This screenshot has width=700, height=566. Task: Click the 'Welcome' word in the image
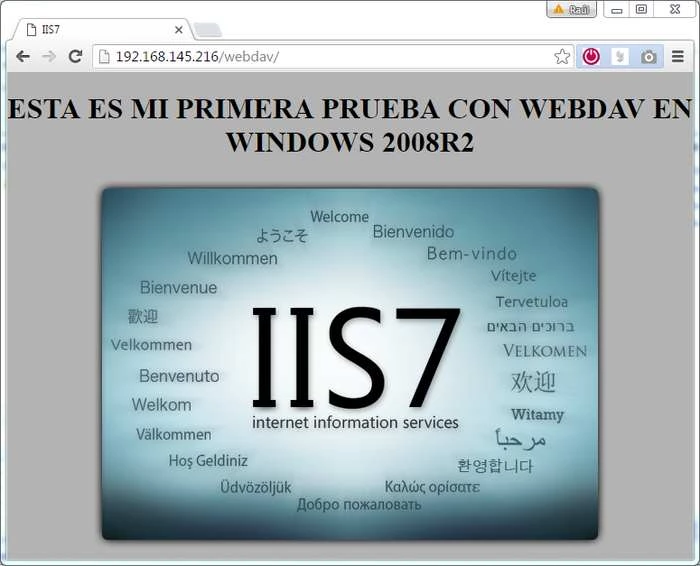[339, 217]
